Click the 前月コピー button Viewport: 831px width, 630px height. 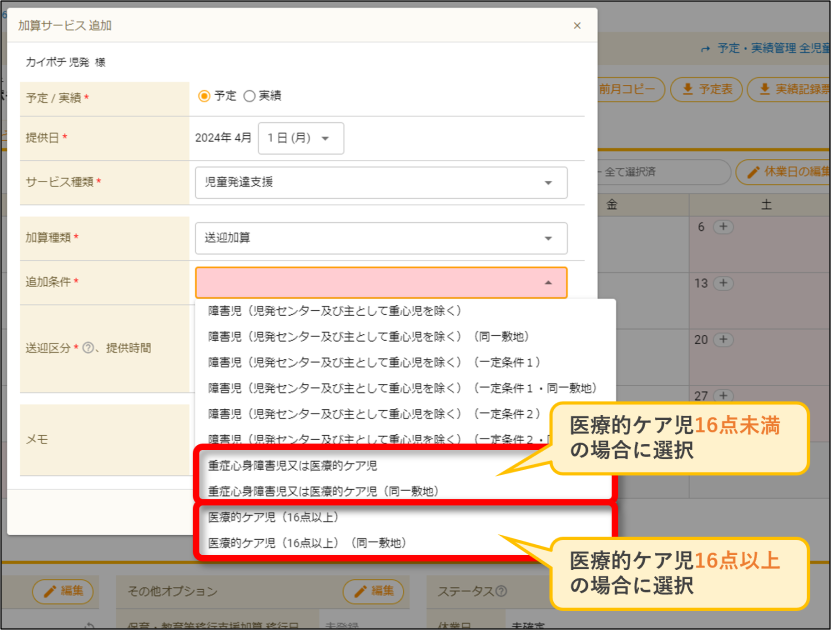click(x=631, y=89)
